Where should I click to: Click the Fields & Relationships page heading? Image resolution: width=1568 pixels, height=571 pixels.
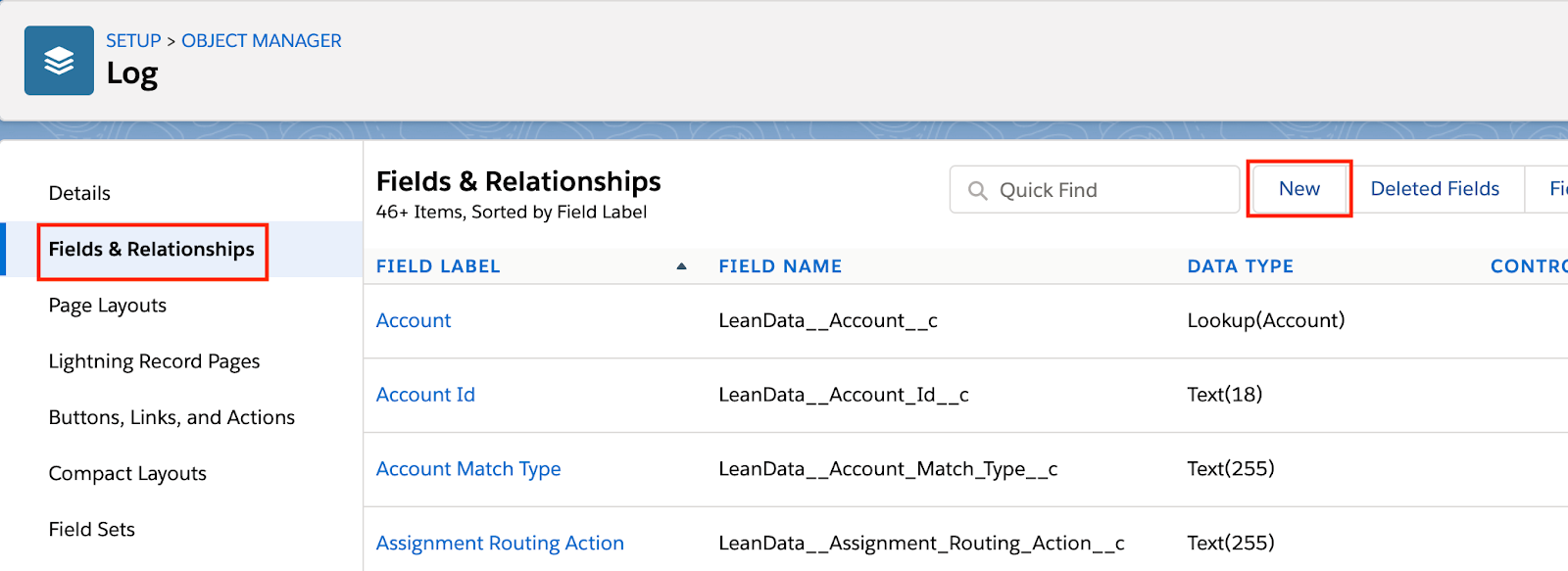(518, 182)
